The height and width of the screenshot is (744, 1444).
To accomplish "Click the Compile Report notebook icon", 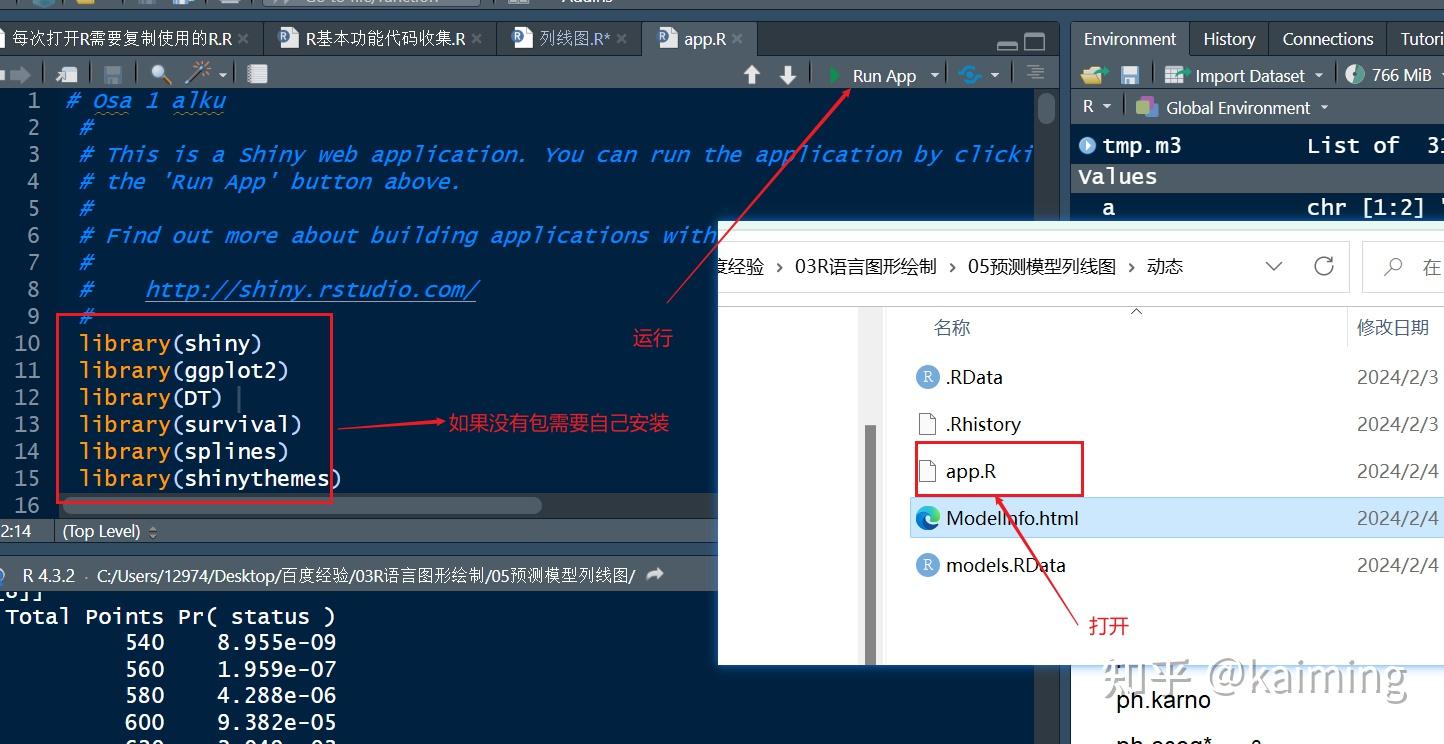I will 257,74.
